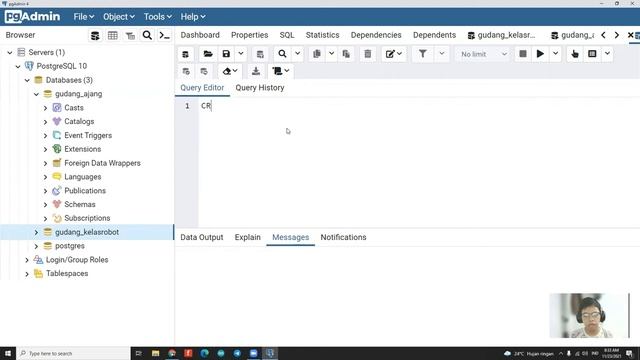
Task: Expand the Casts node
Action: [45, 108]
